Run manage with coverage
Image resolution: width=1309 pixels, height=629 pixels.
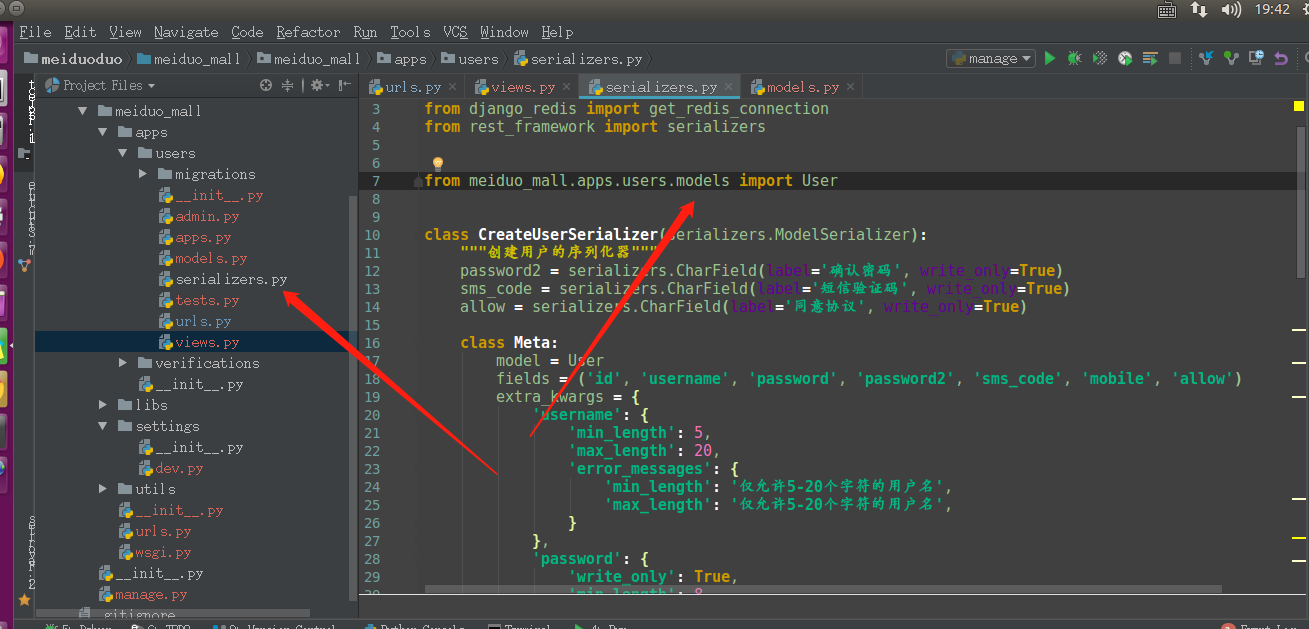pyautogui.click(x=1099, y=58)
